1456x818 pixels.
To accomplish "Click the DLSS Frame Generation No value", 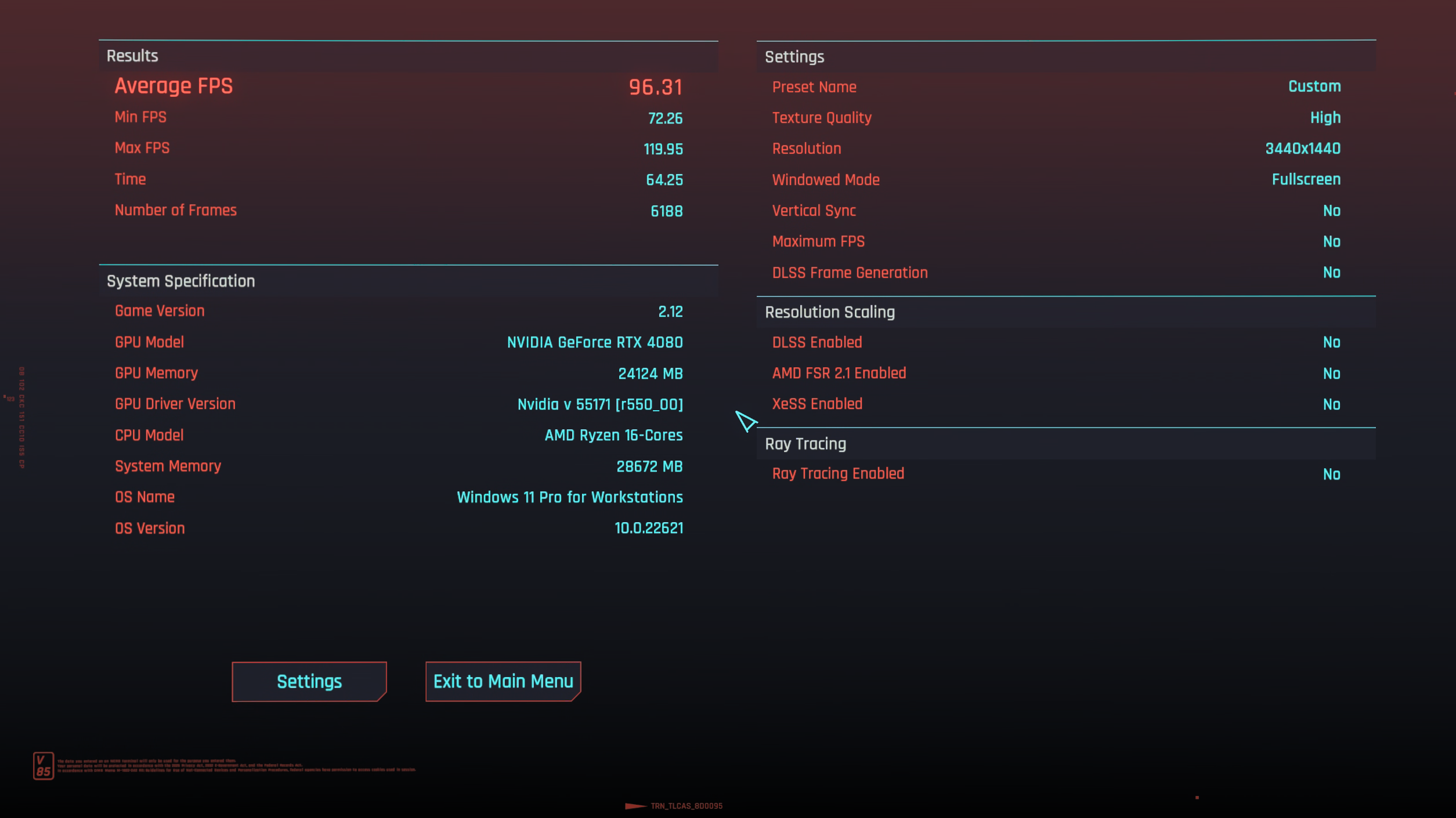I will (x=1331, y=273).
